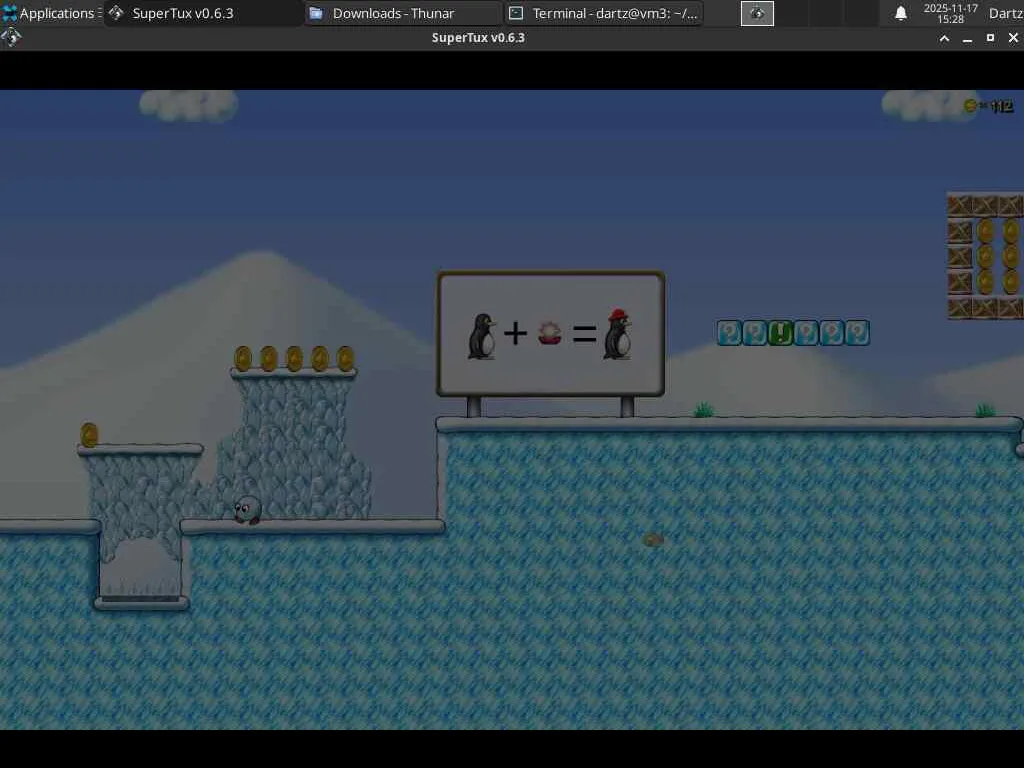The image size is (1024, 768).
Task: Click the fire flower icon on the sign
Action: (549, 333)
